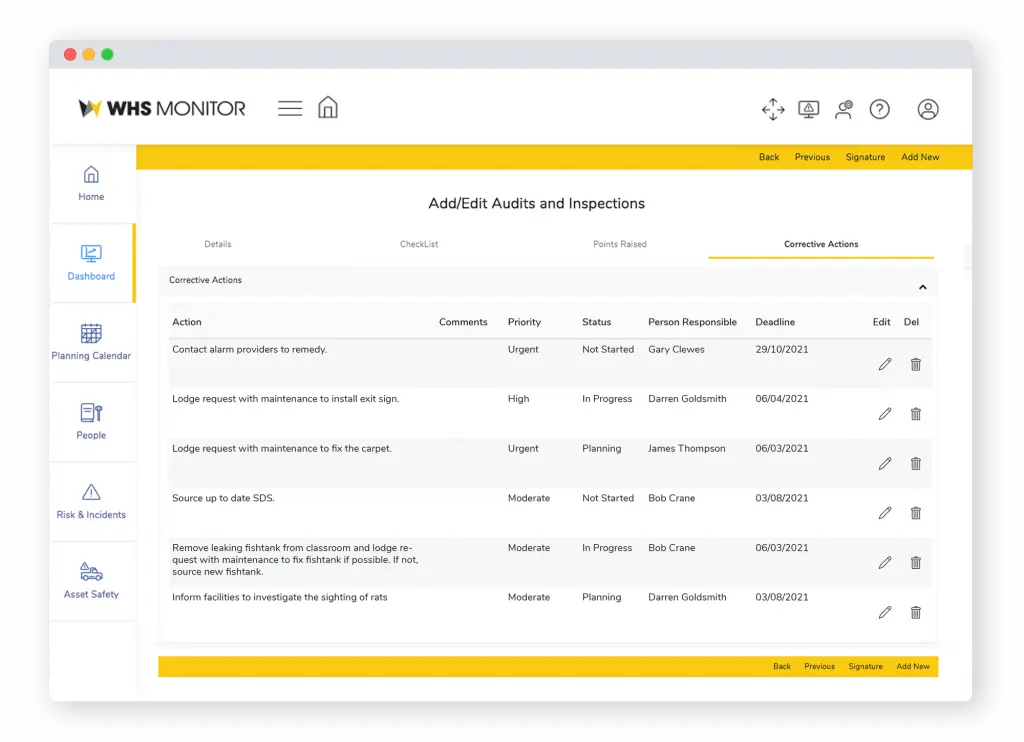Switch to the CheckList tab
Screen dimensions: 1024x742
pos(419,243)
